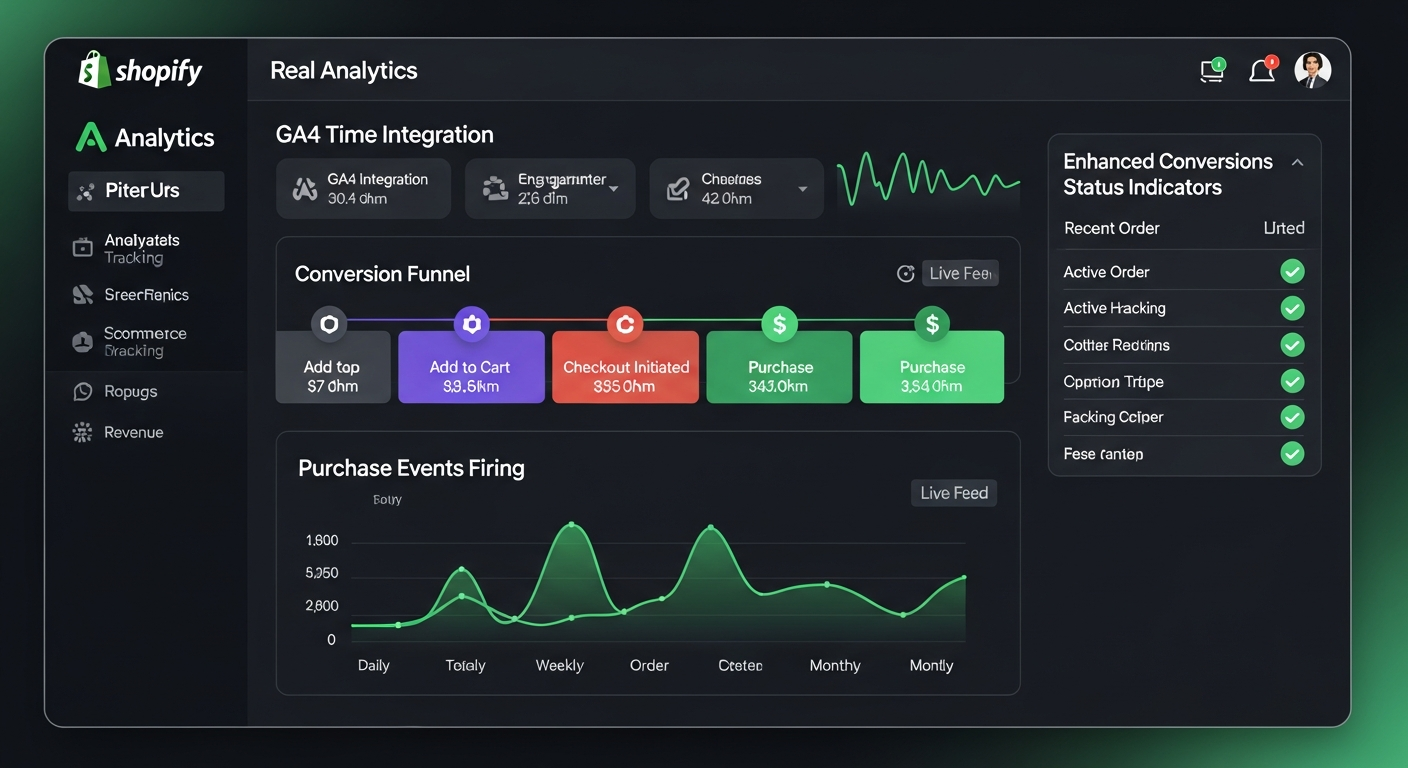Open the notifications bell icon

point(1262,70)
